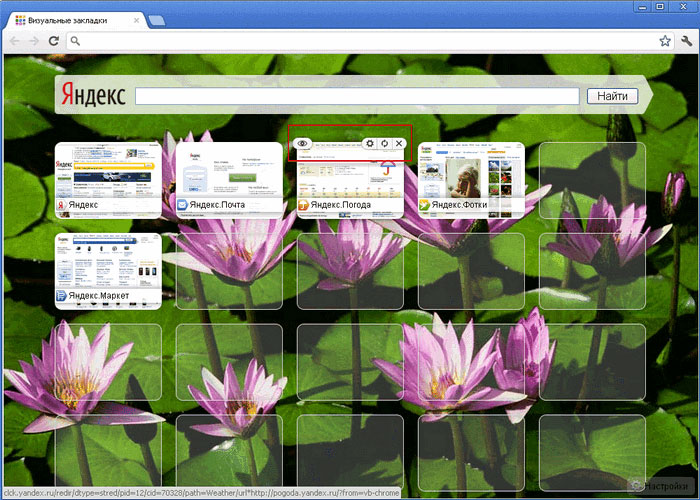700x500 pixels.
Task: Open a new tab
Action: [x=157, y=20]
